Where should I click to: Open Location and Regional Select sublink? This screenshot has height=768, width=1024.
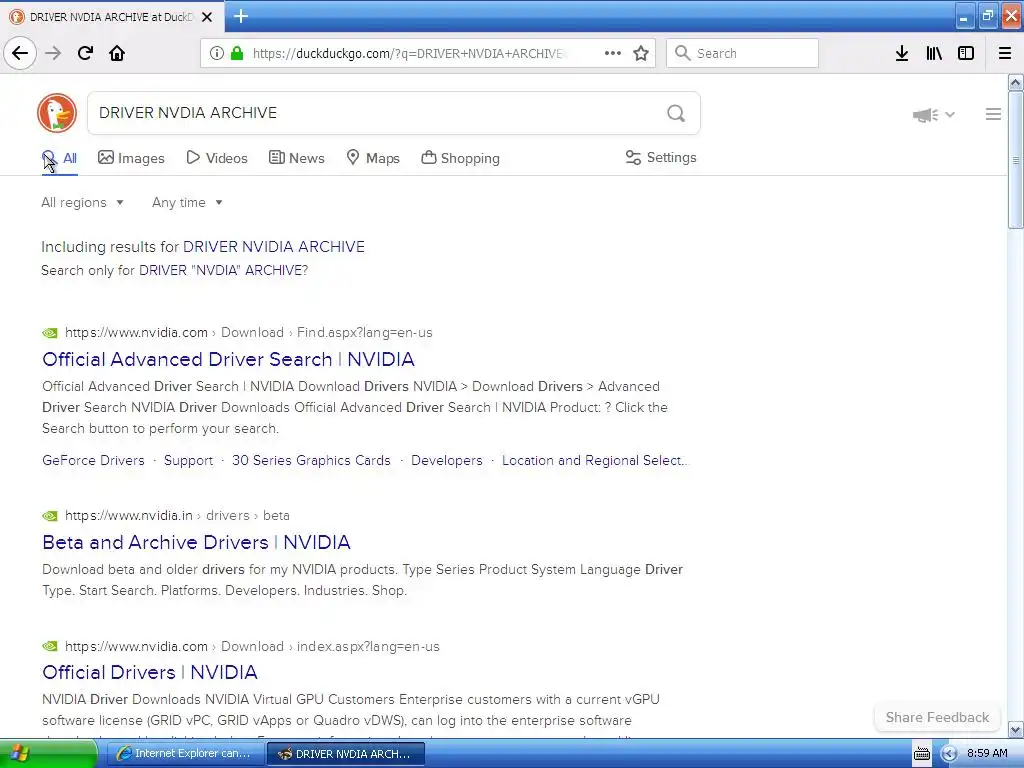click(594, 460)
